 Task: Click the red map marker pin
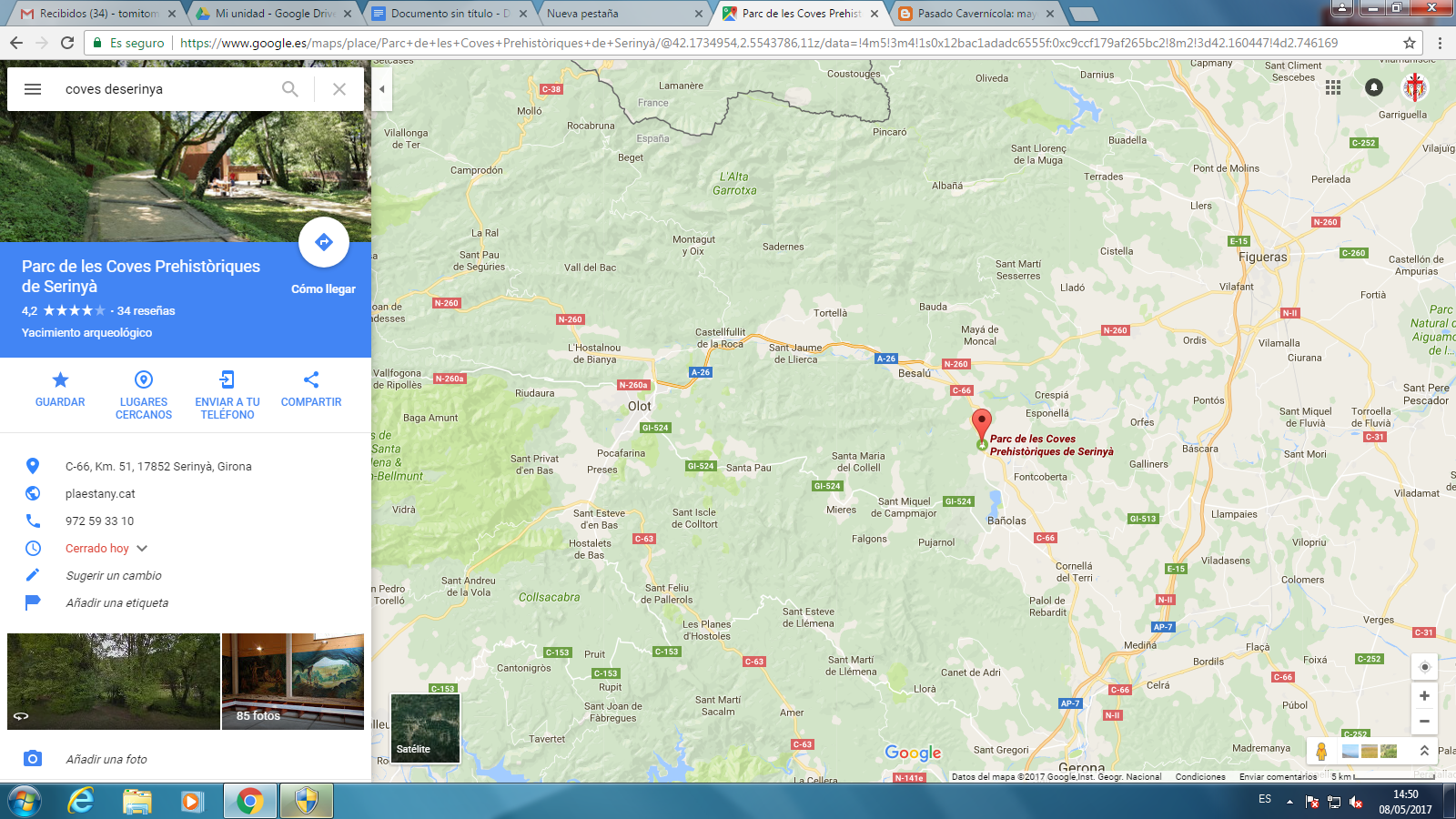coord(981,424)
